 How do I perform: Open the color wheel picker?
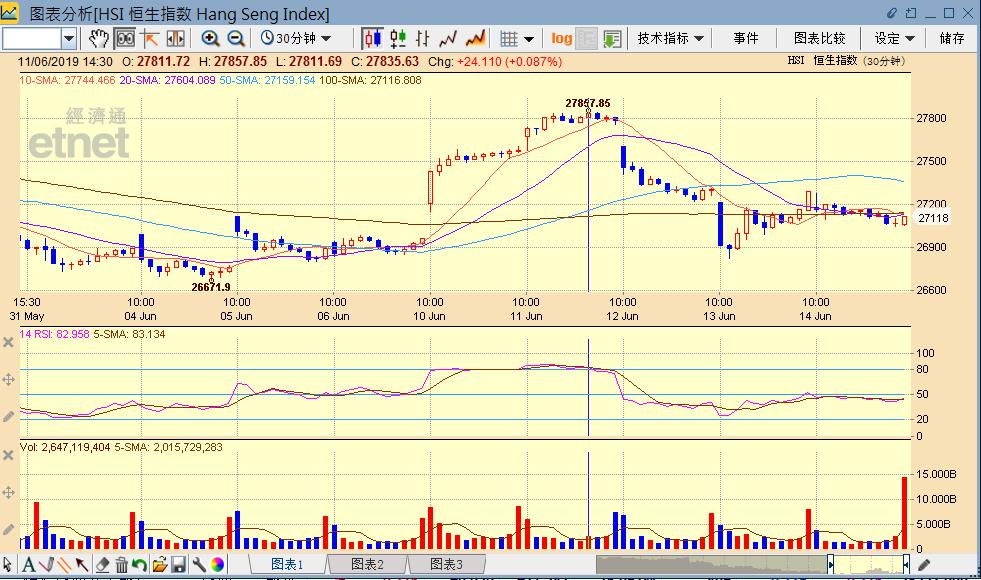[217, 565]
